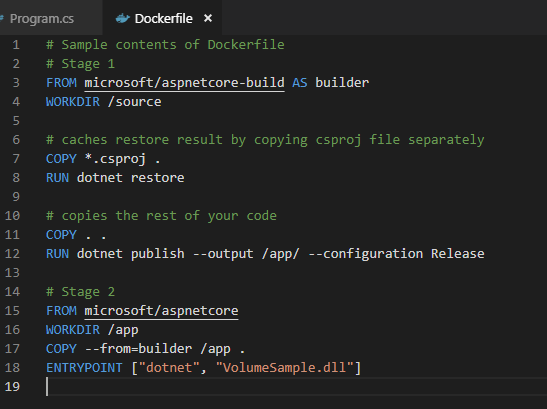Click line number 12 in the gutter
This screenshot has height=409, width=547.
coord(12,254)
